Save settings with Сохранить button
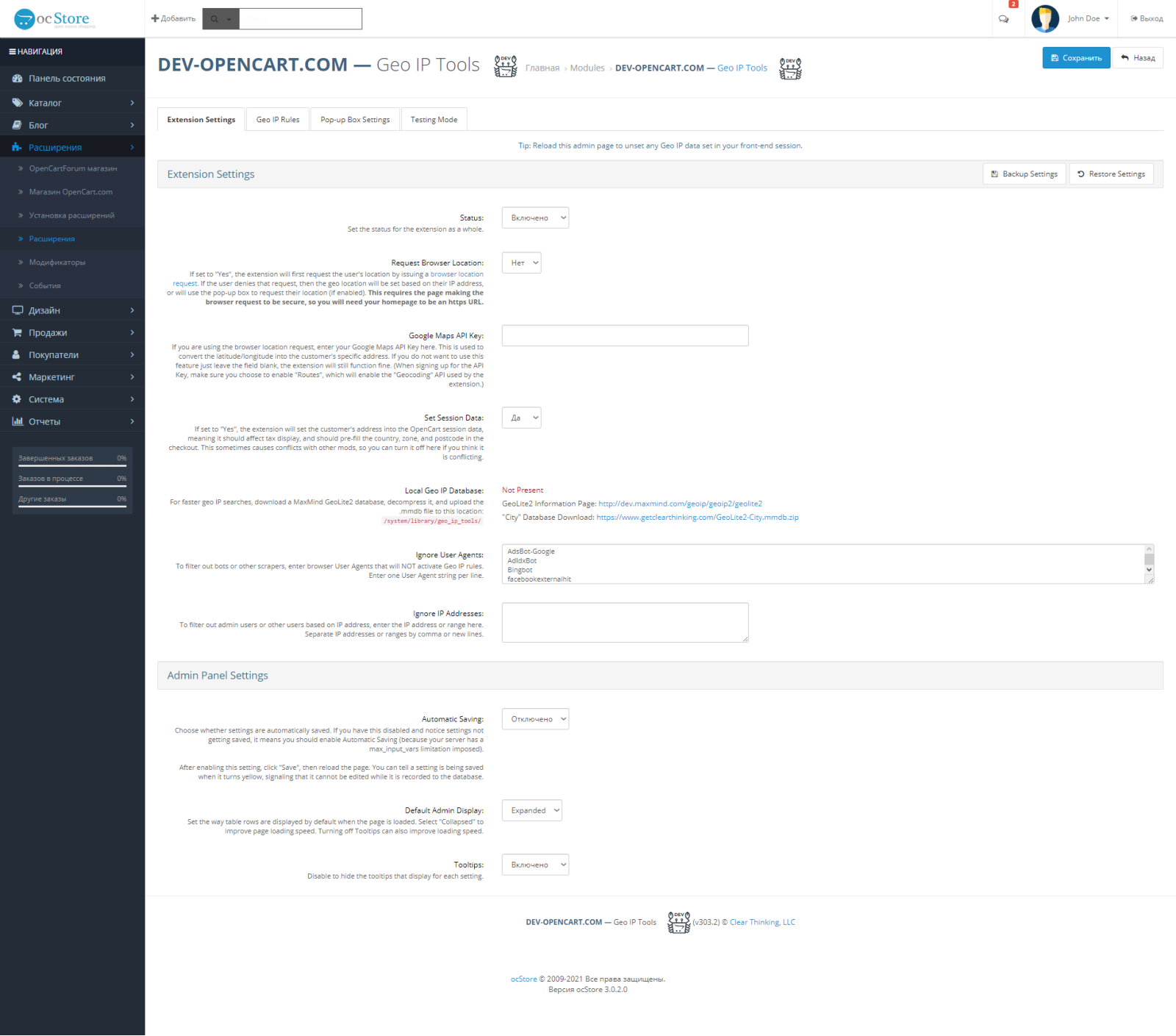Viewport: 1176px width, 1036px height. tap(1076, 58)
